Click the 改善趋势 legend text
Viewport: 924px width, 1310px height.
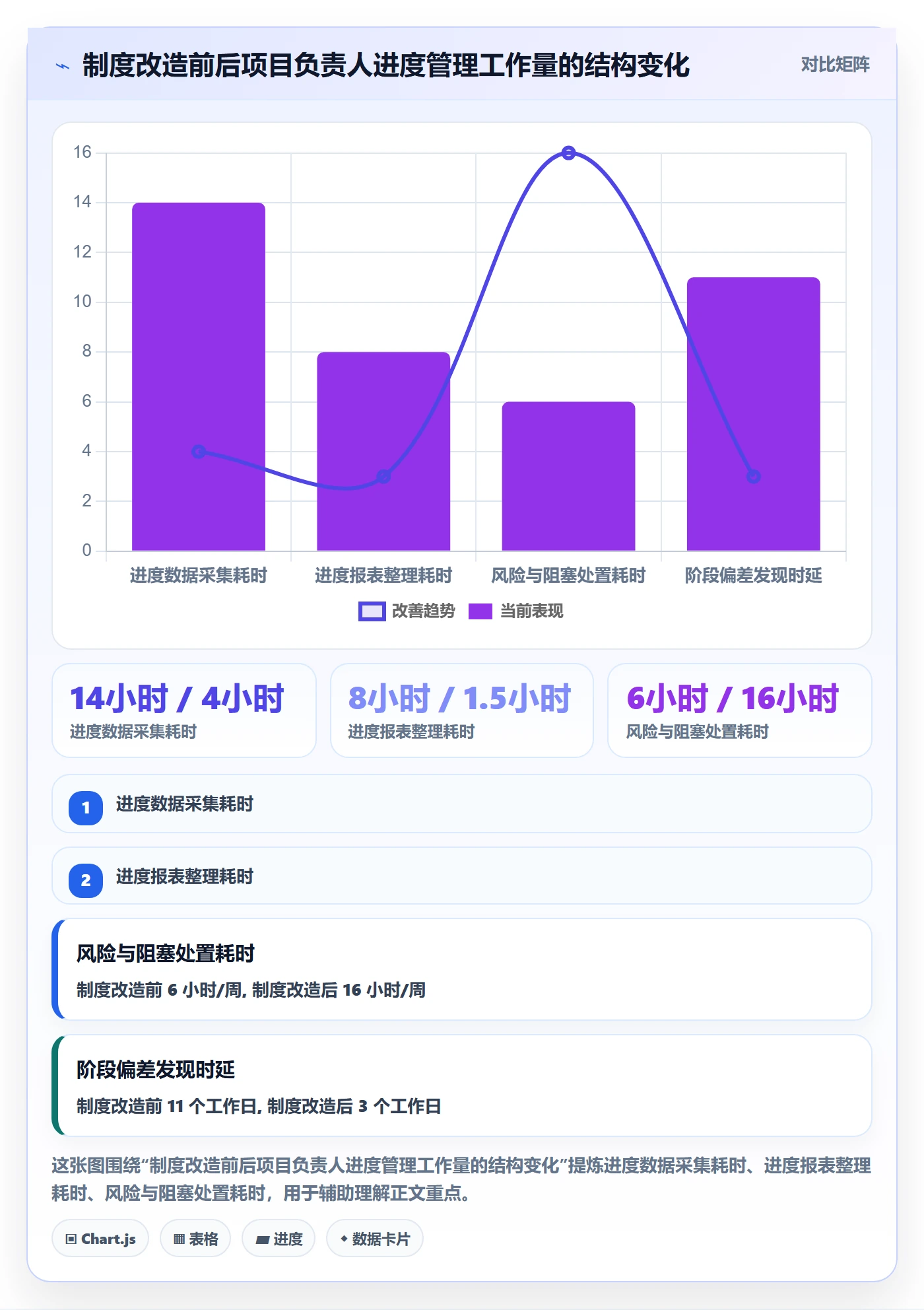point(423,611)
